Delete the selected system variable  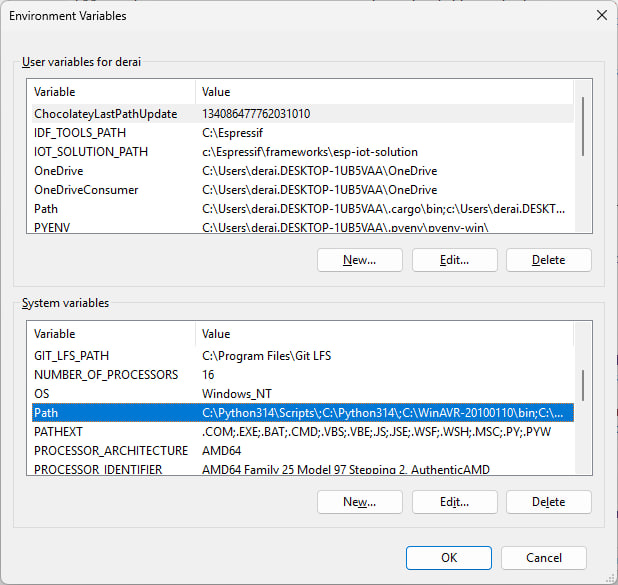[548, 501]
